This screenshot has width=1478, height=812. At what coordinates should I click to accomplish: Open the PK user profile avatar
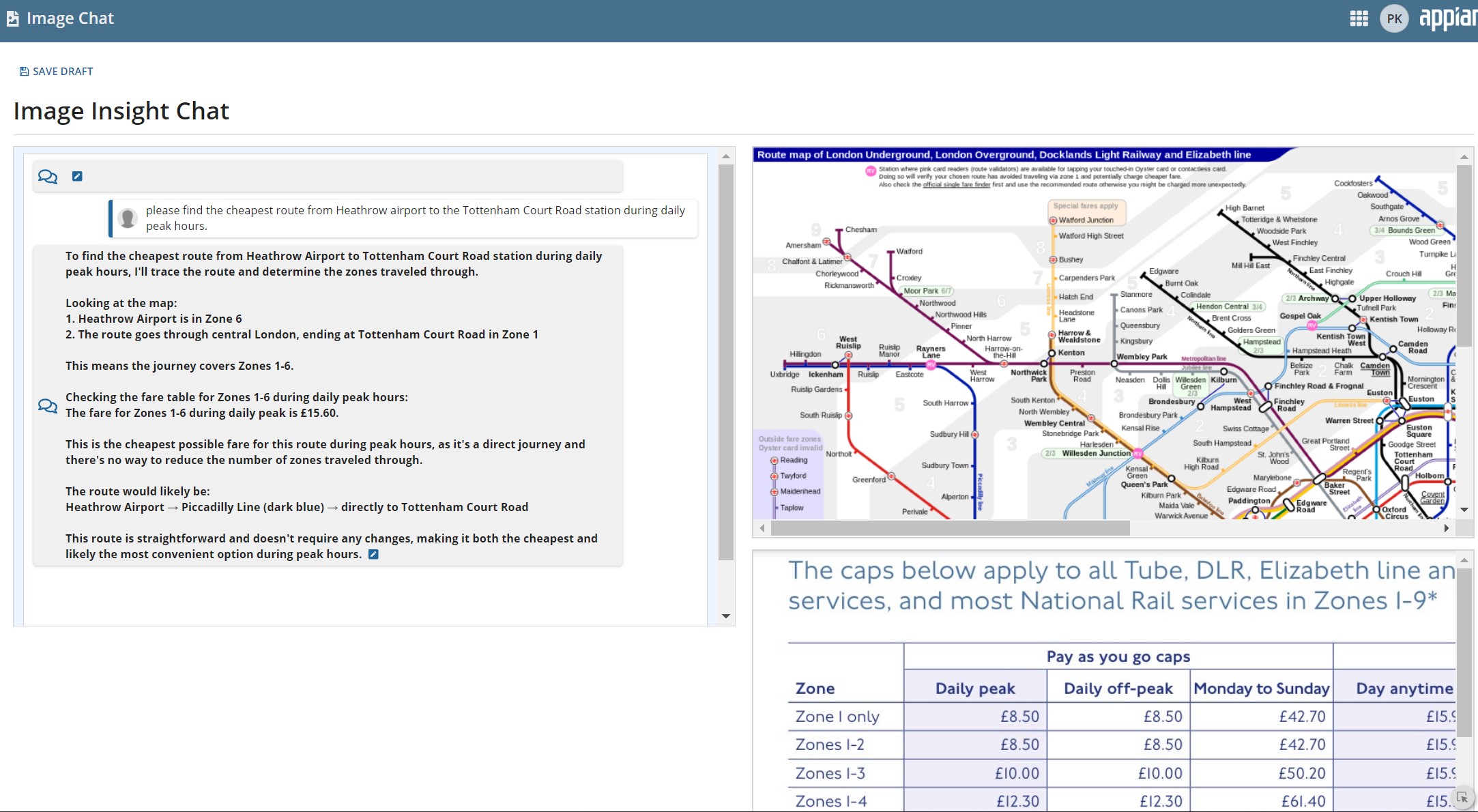tap(1394, 18)
